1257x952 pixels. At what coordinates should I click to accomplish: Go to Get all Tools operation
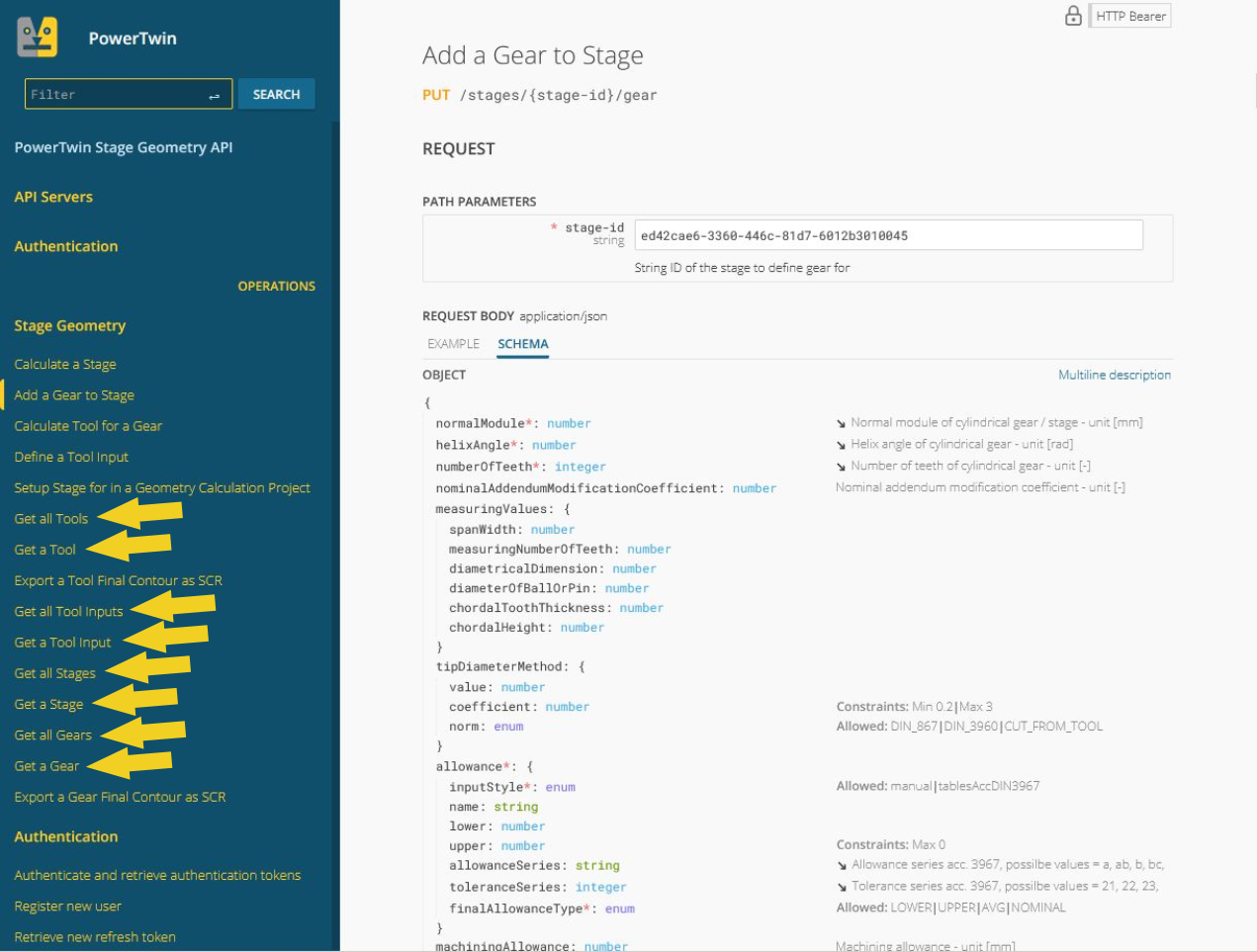point(51,518)
